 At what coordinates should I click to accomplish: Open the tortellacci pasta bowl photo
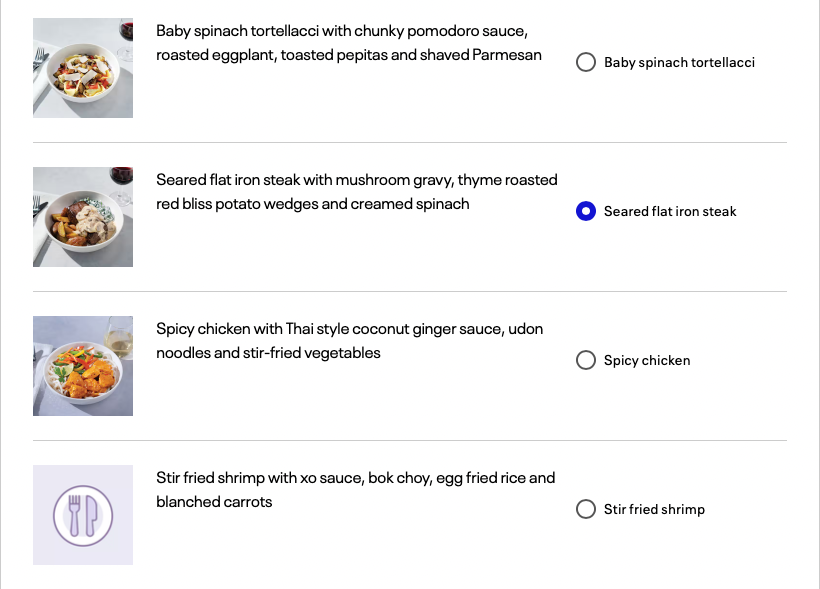point(83,68)
